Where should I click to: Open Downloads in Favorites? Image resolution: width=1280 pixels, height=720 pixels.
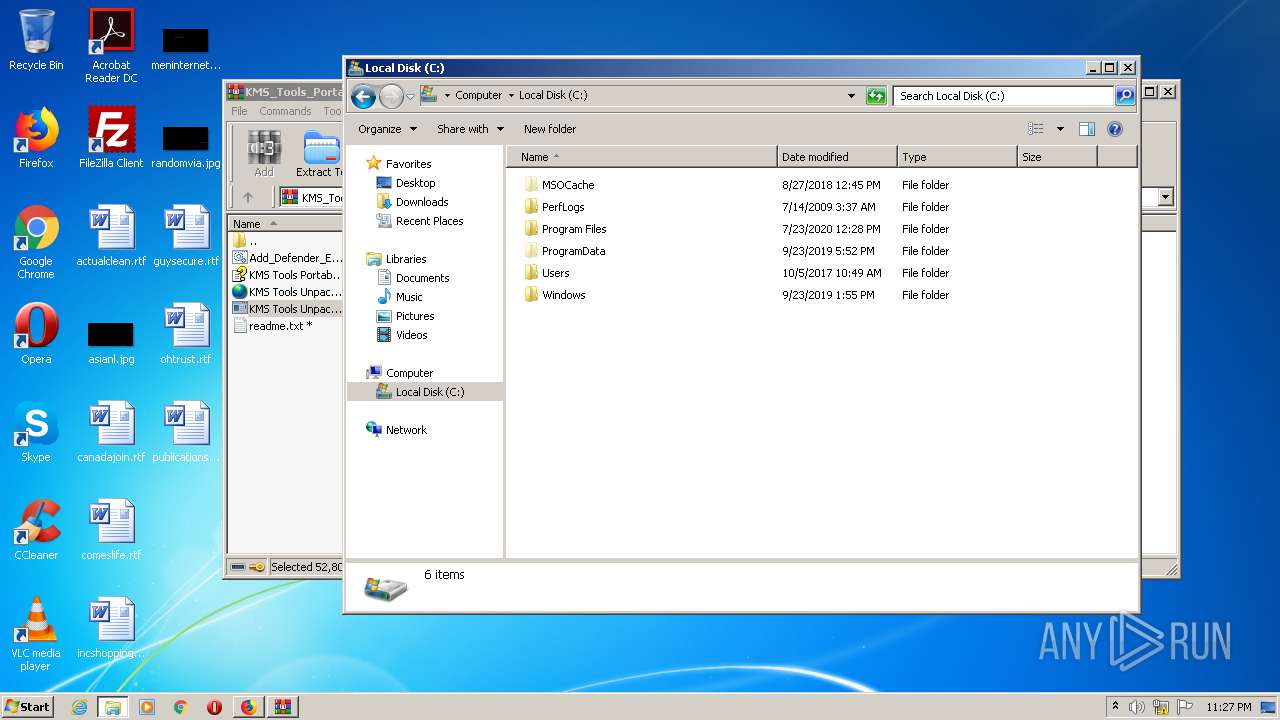pos(412,202)
